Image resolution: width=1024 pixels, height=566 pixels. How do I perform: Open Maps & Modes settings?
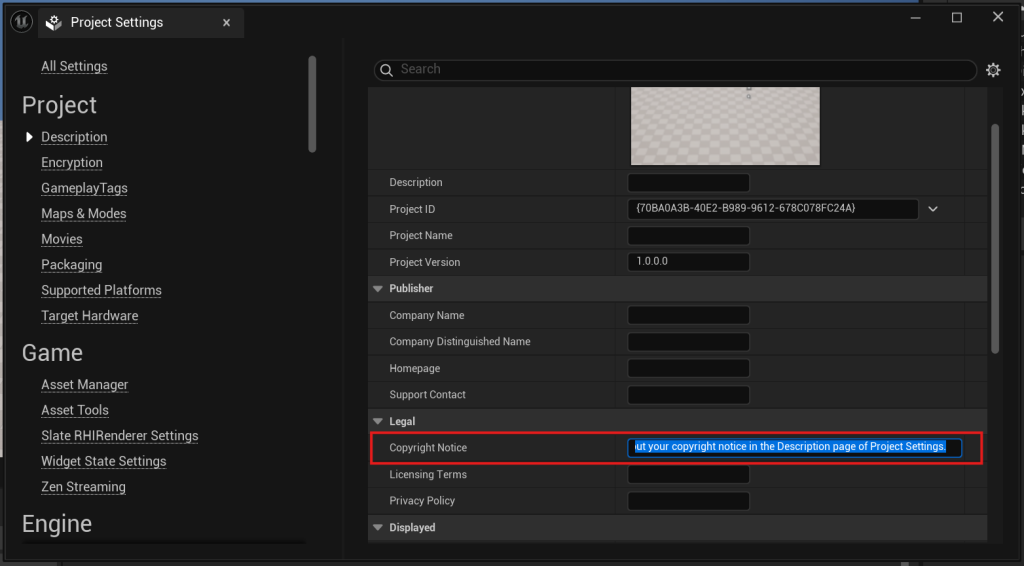84,213
